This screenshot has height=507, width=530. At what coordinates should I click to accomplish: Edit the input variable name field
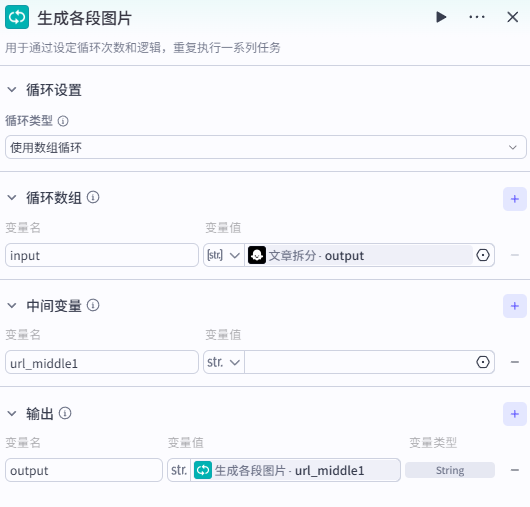(102, 255)
